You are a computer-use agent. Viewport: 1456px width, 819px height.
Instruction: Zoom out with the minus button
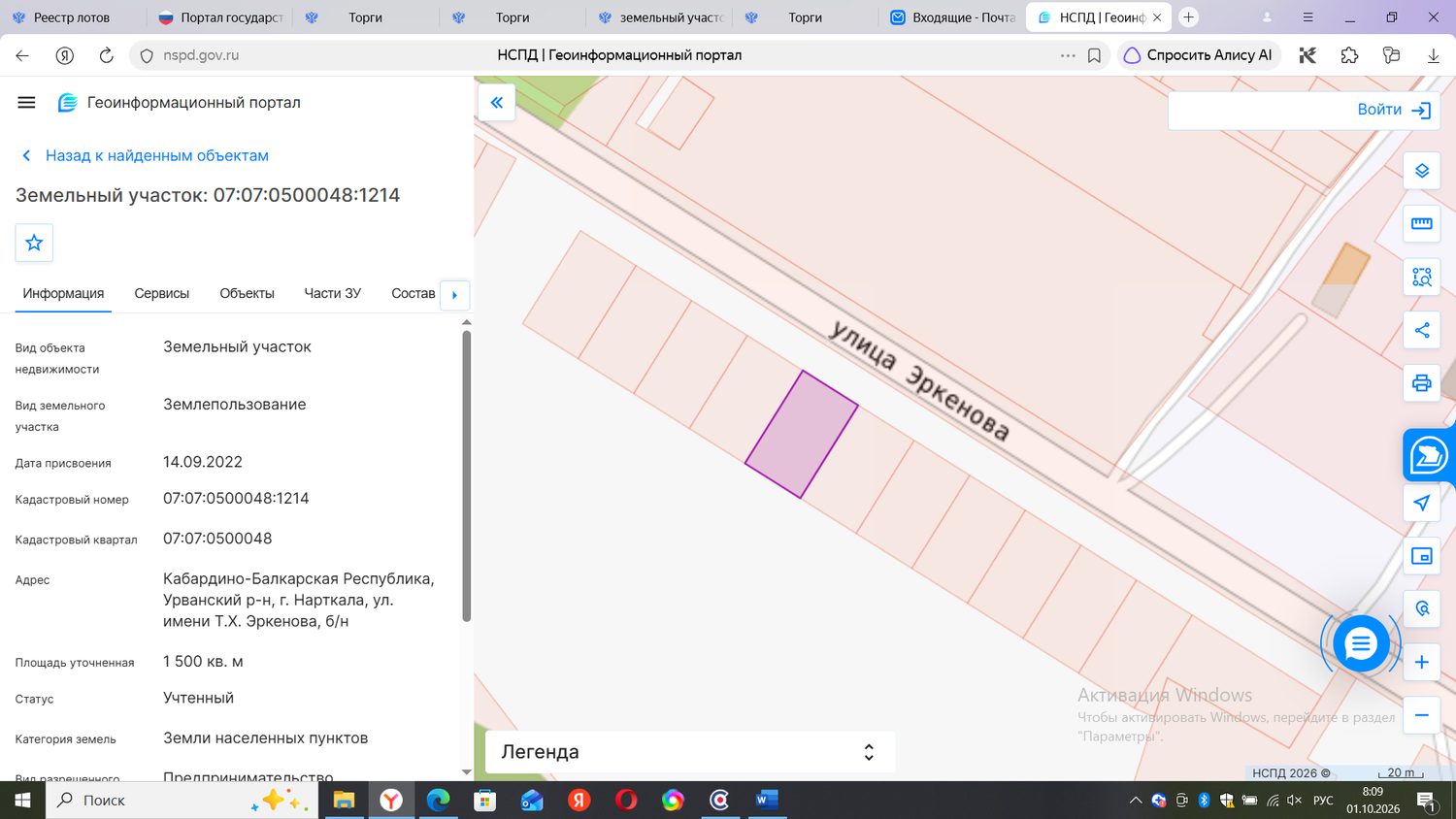[x=1421, y=715]
